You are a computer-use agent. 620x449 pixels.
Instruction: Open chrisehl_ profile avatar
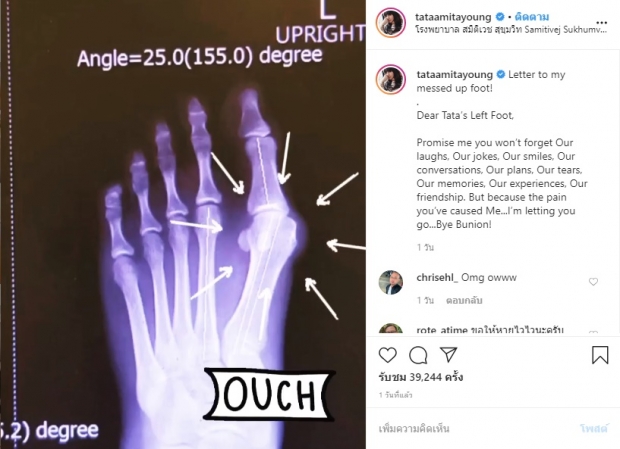tap(391, 282)
